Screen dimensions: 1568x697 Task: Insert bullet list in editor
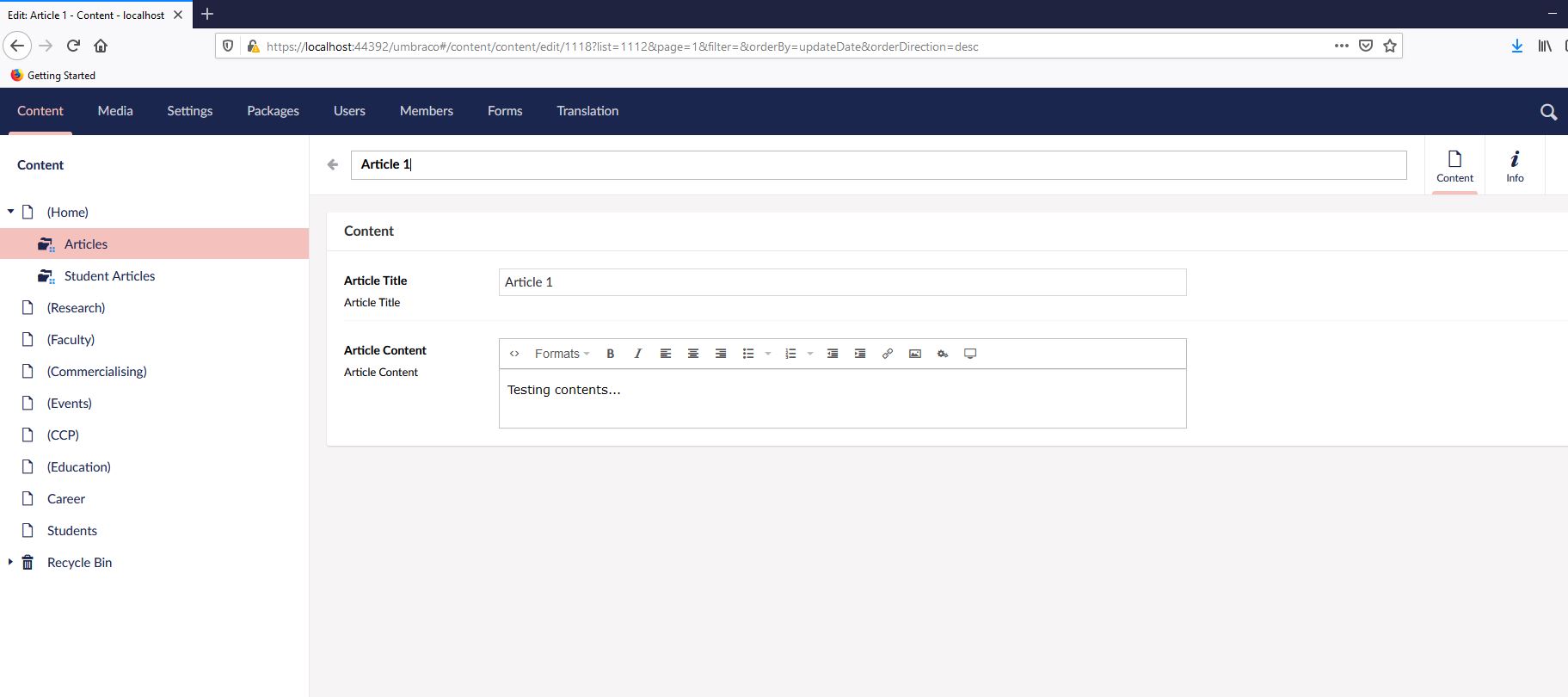tap(748, 354)
